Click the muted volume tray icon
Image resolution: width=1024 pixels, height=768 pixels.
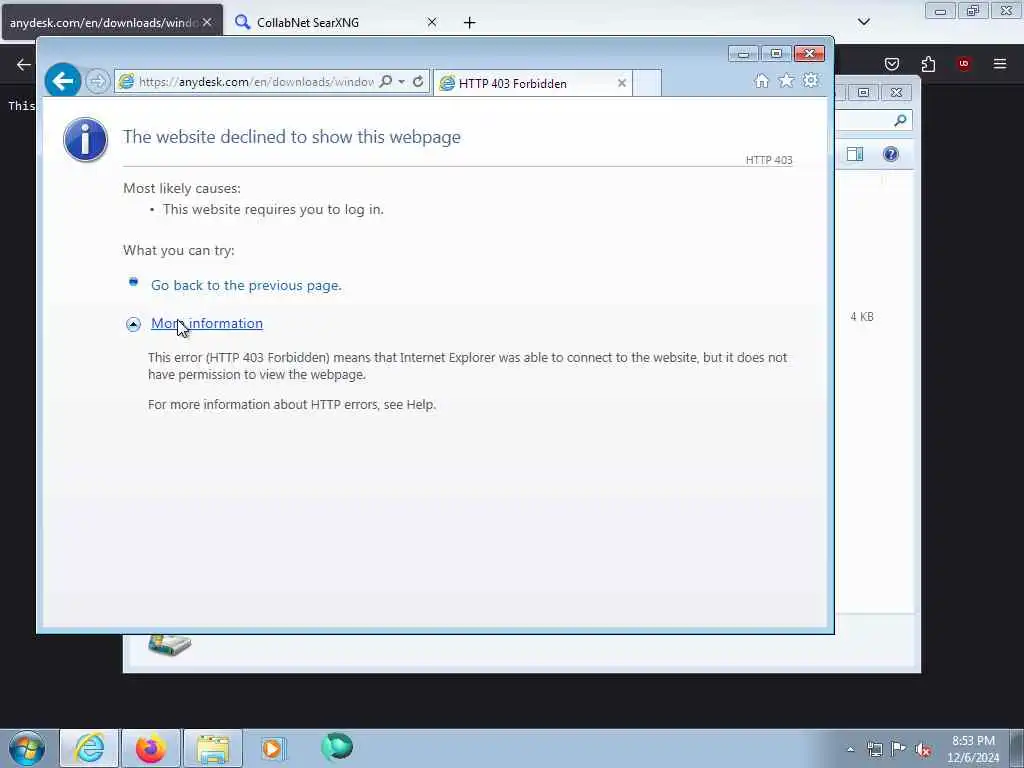[923, 749]
